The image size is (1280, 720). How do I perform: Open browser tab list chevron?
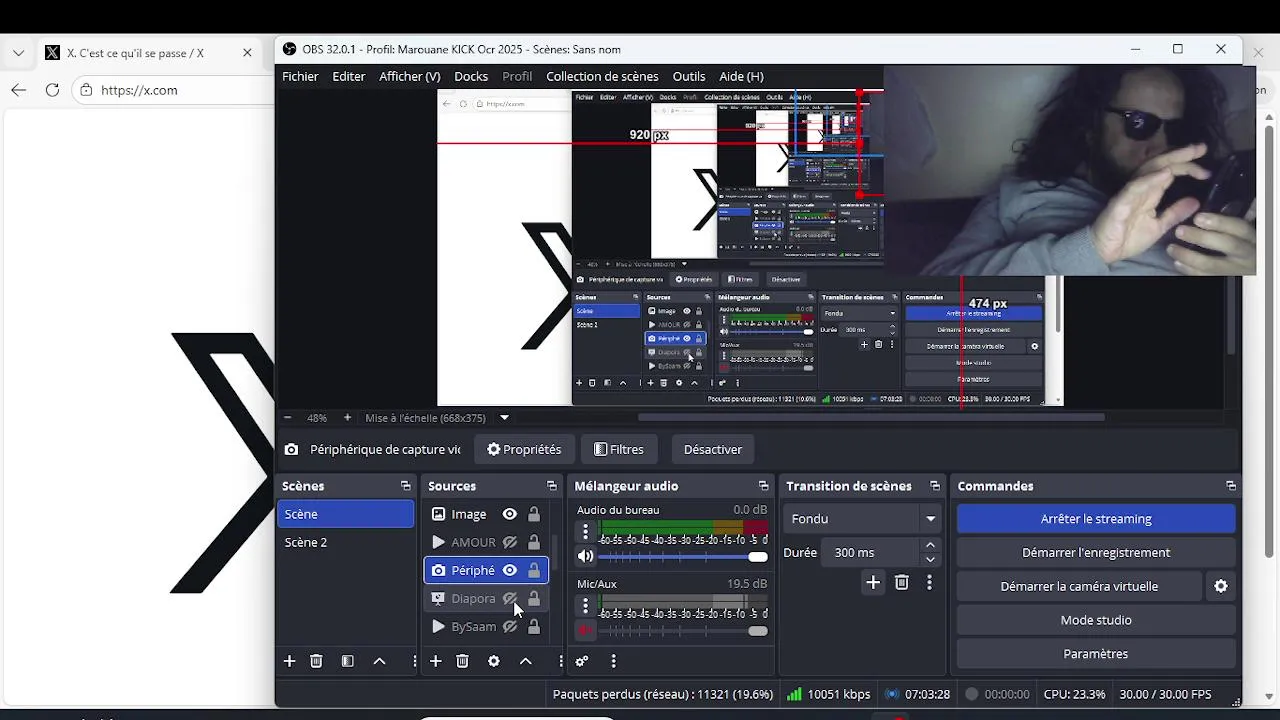(x=18, y=53)
